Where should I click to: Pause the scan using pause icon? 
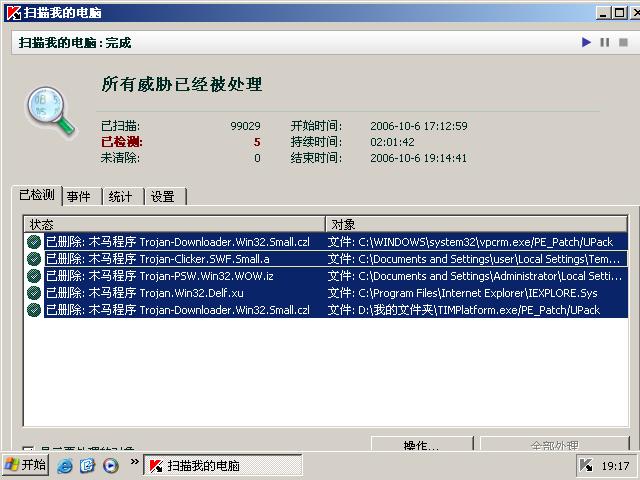pos(604,42)
